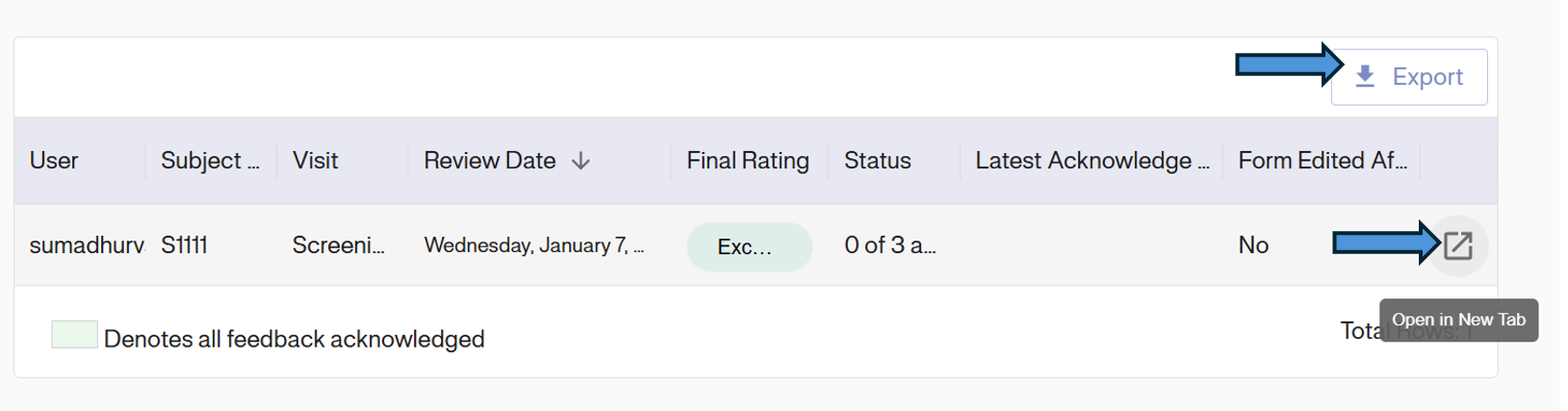Select the S1111 subject cell
Image resolution: width=1568 pixels, height=411 pixels.
tap(184, 245)
